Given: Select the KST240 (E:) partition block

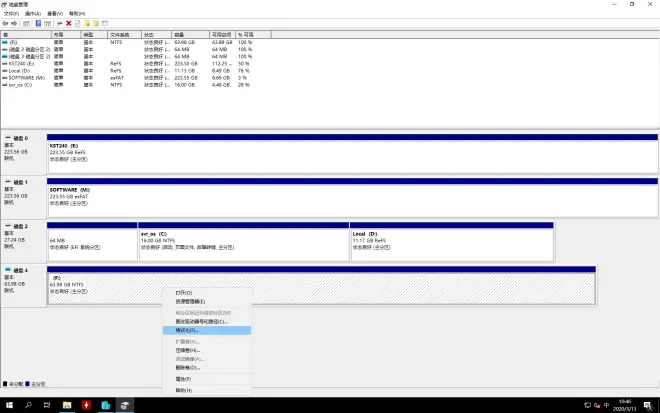Looking at the screenshot, I should (352, 153).
